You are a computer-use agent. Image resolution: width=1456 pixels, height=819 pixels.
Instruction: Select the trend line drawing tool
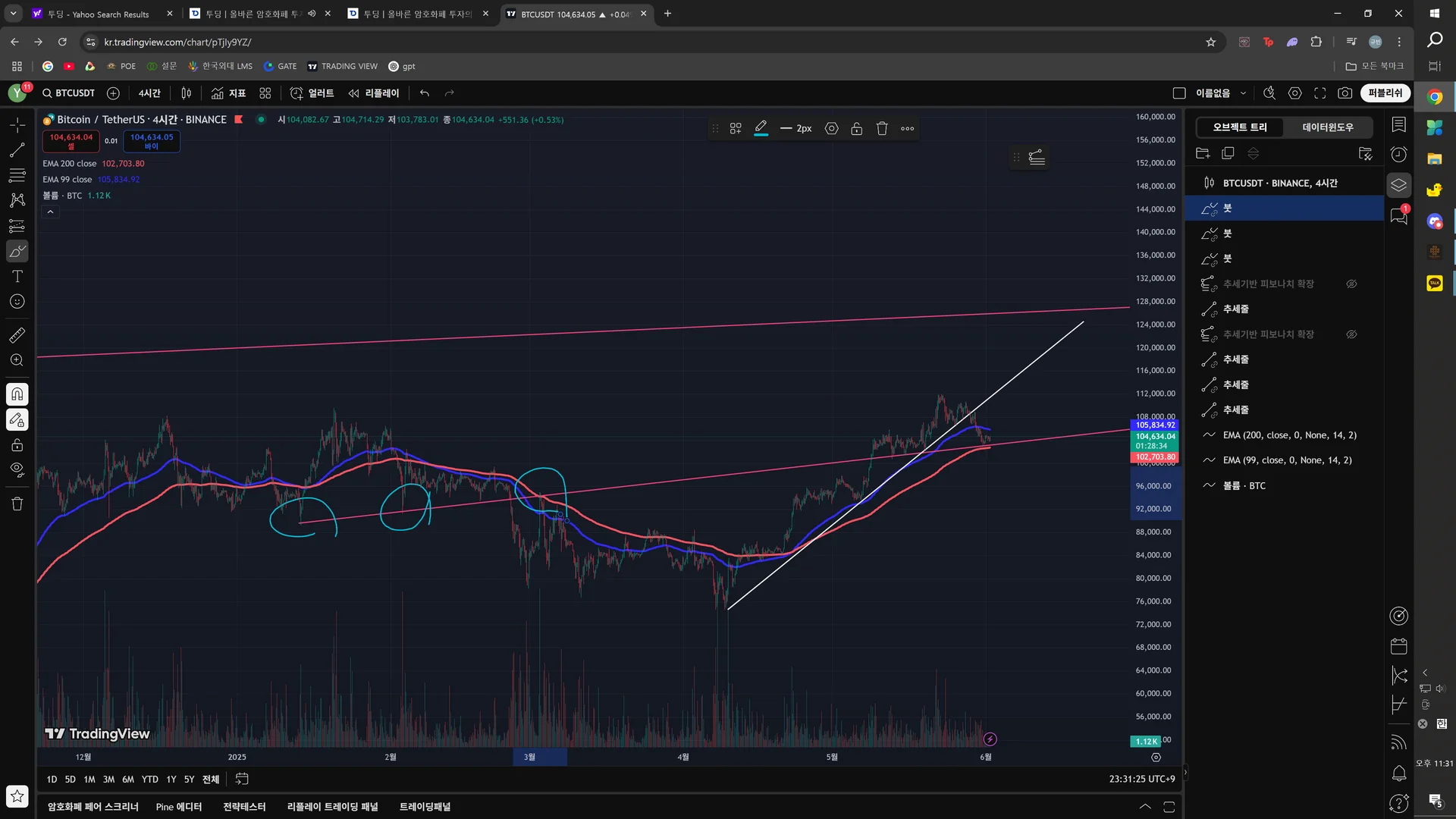point(17,150)
